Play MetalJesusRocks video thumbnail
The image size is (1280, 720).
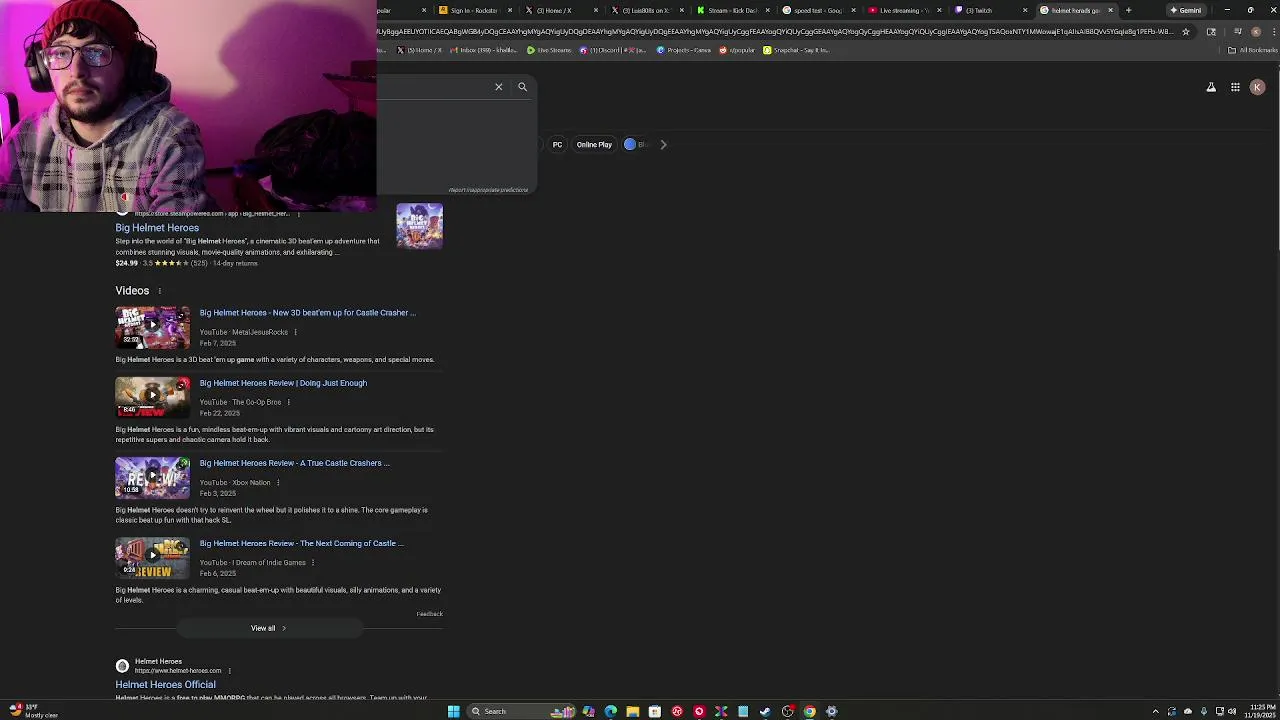click(x=152, y=327)
